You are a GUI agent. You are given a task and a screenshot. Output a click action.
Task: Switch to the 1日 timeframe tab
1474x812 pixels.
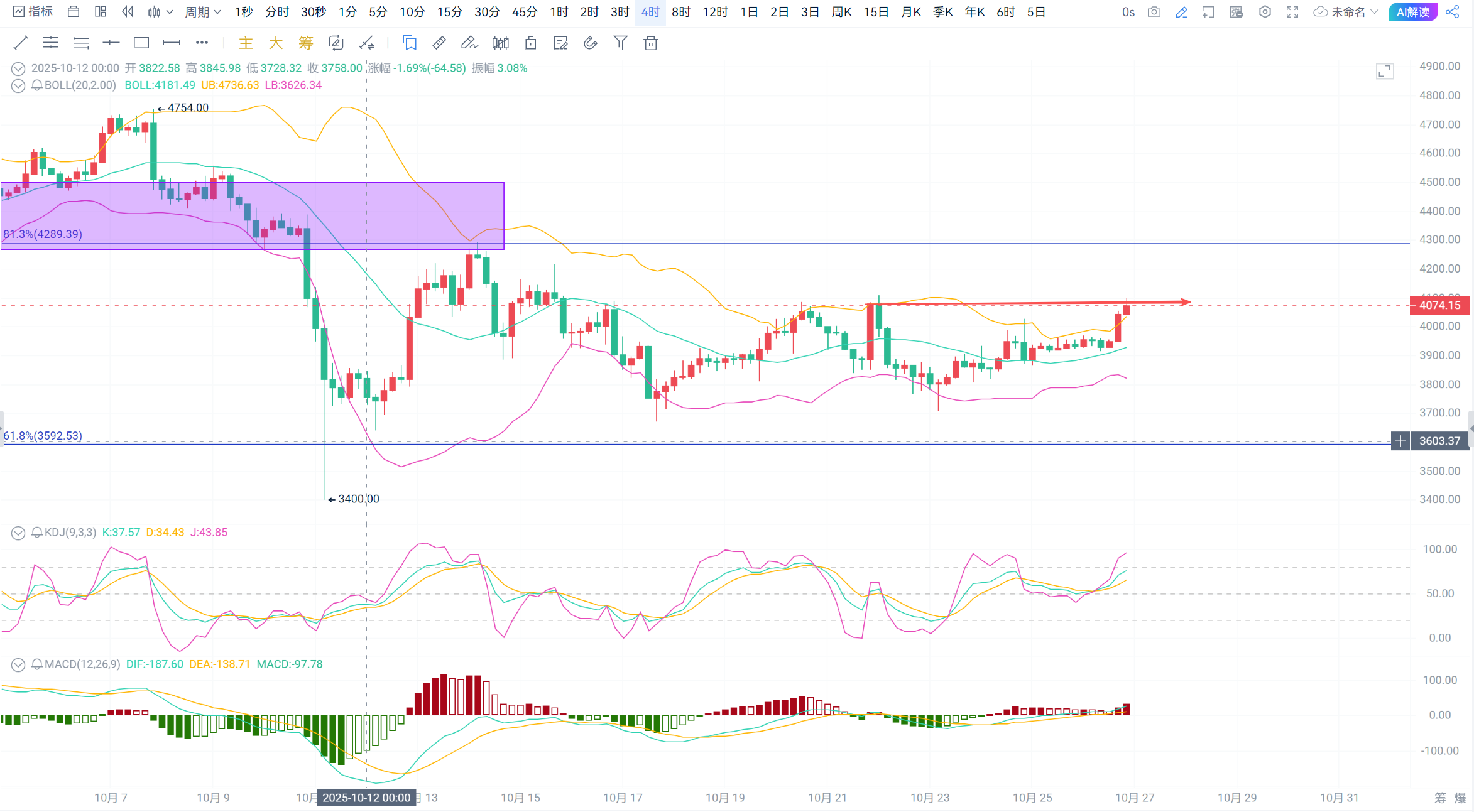748,12
